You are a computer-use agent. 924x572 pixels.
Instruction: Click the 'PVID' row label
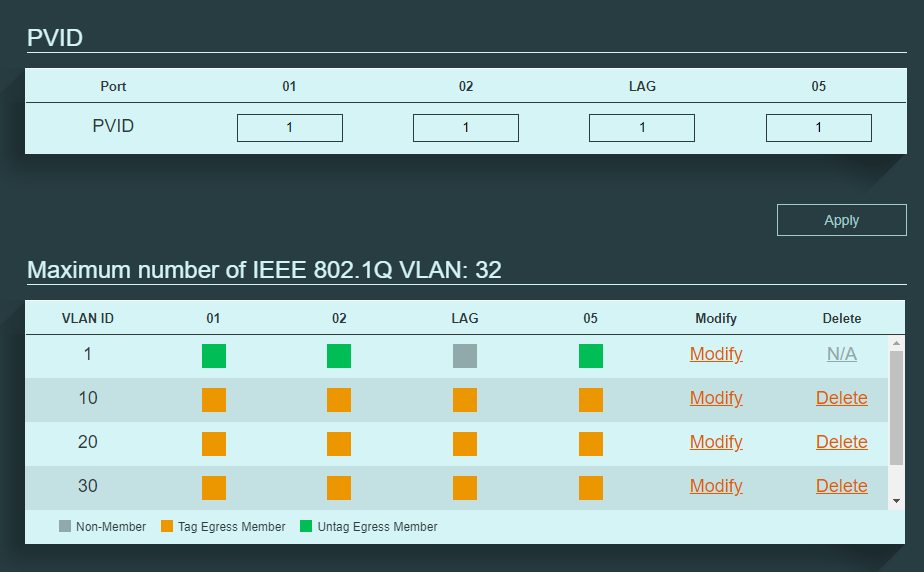tap(113, 126)
